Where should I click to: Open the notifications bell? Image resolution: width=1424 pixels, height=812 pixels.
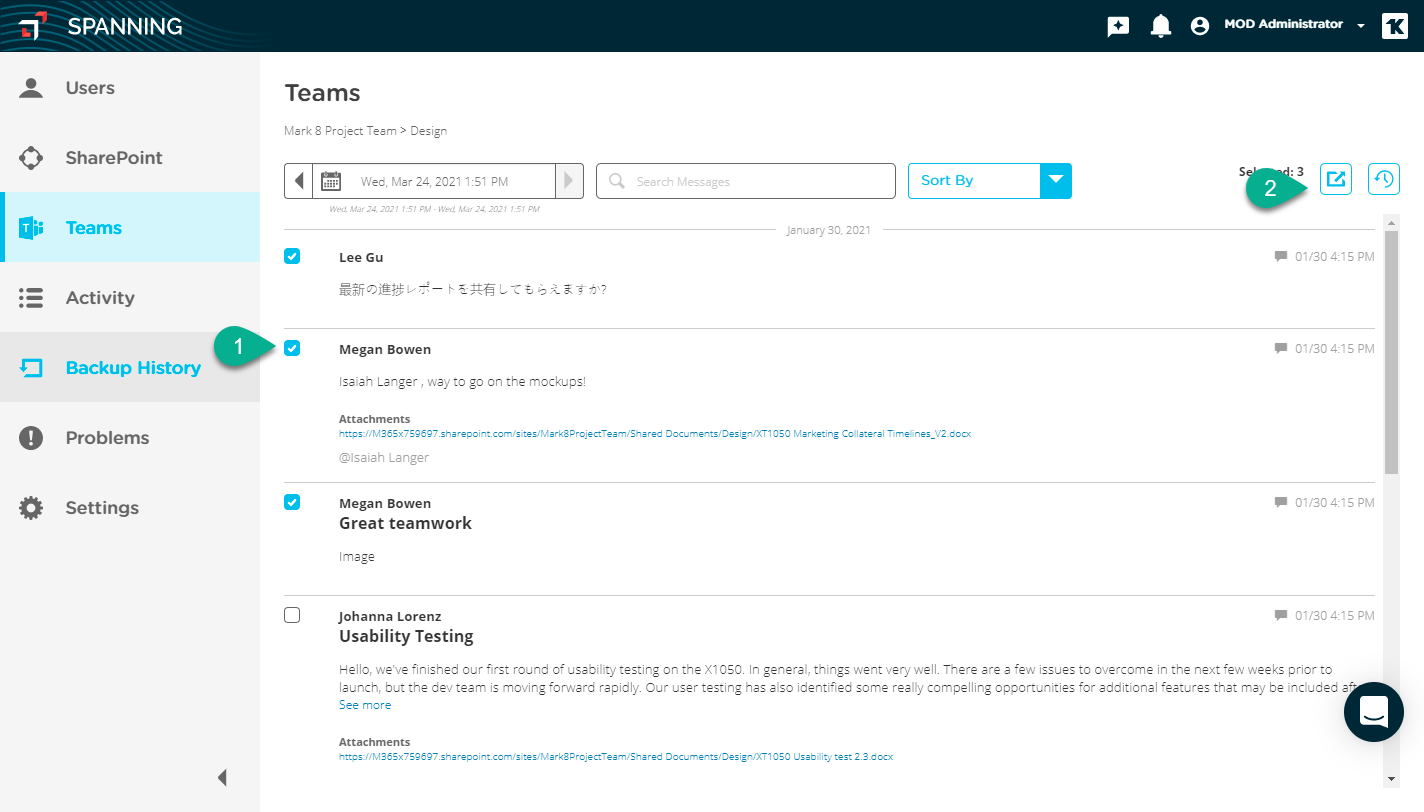click(1160, 26)
